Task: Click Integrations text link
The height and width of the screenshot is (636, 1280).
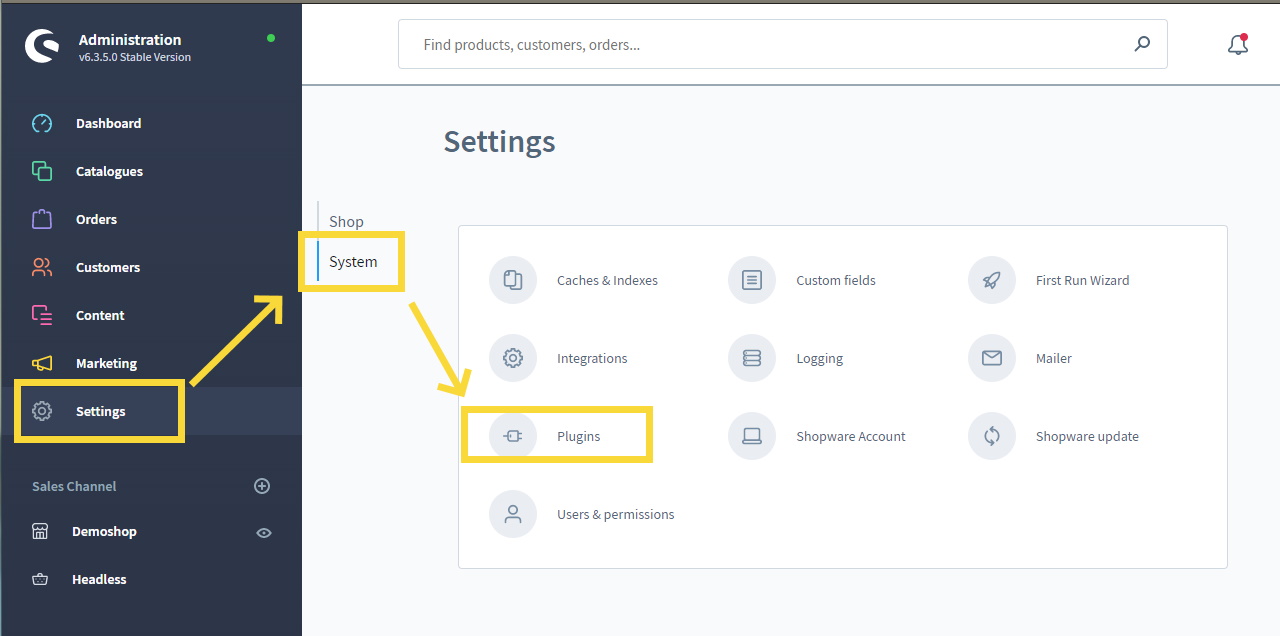Action: tap(592, 358)
